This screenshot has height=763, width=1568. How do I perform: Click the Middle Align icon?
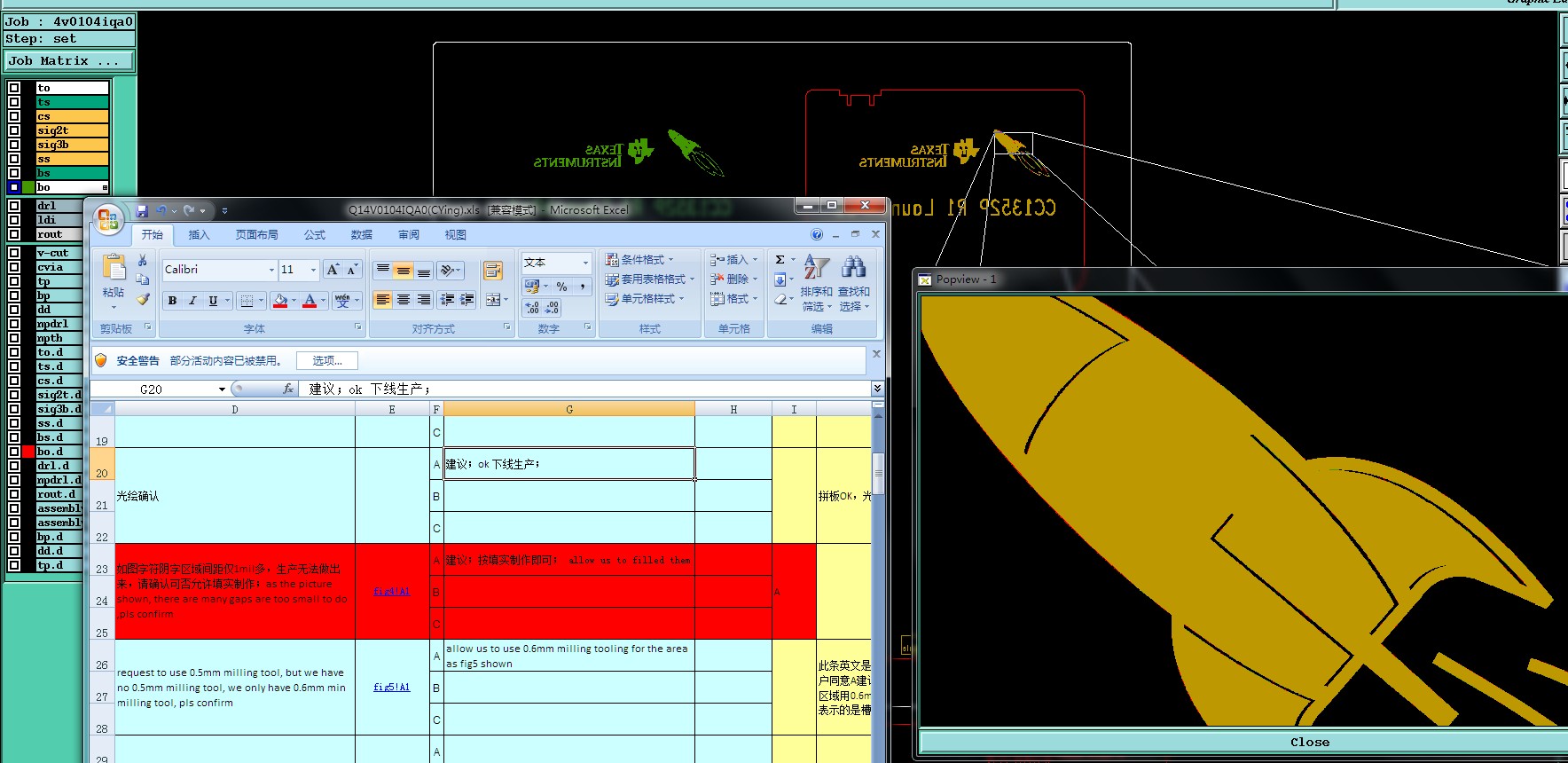[404, 270]
